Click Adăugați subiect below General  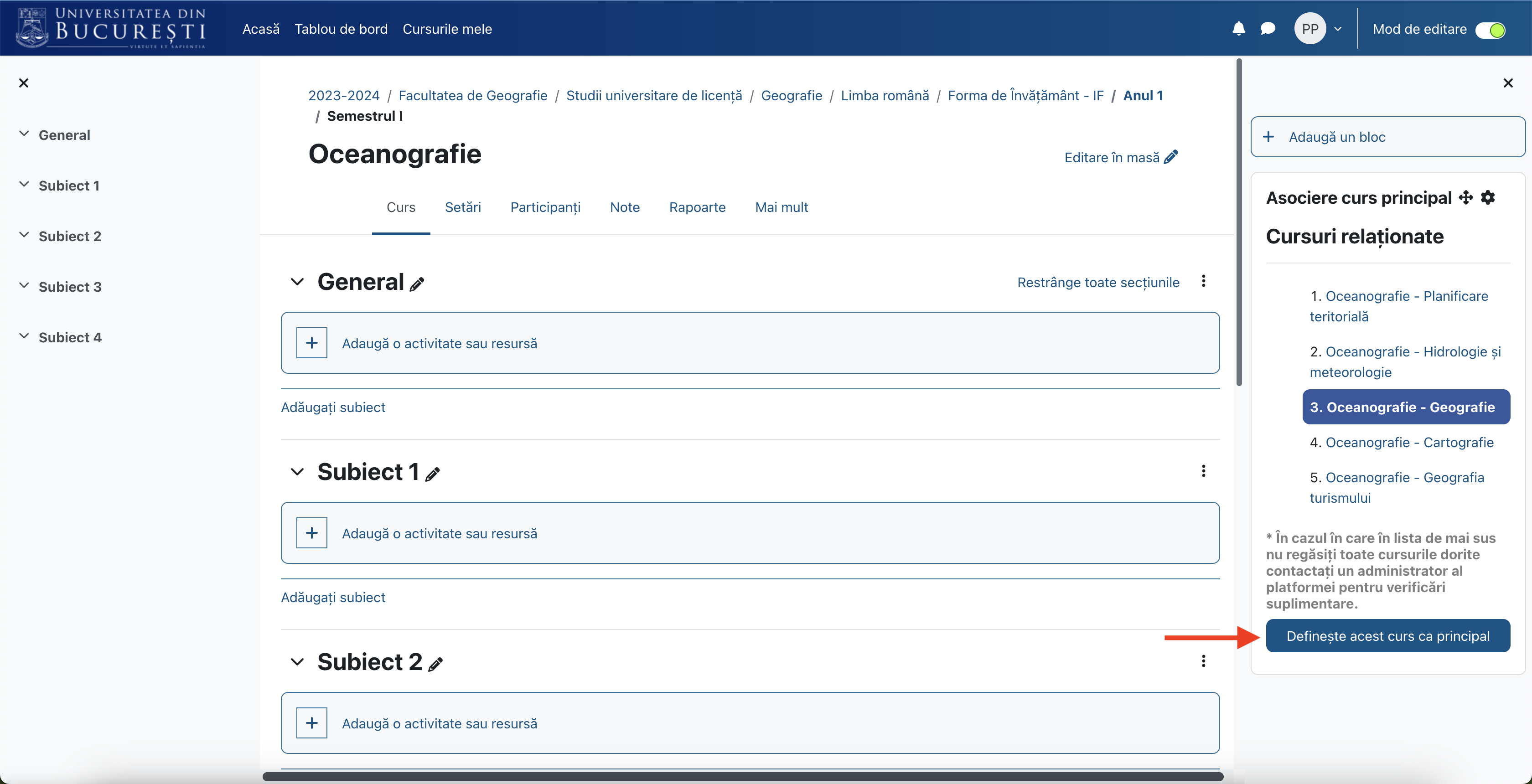tap(333, 407)
